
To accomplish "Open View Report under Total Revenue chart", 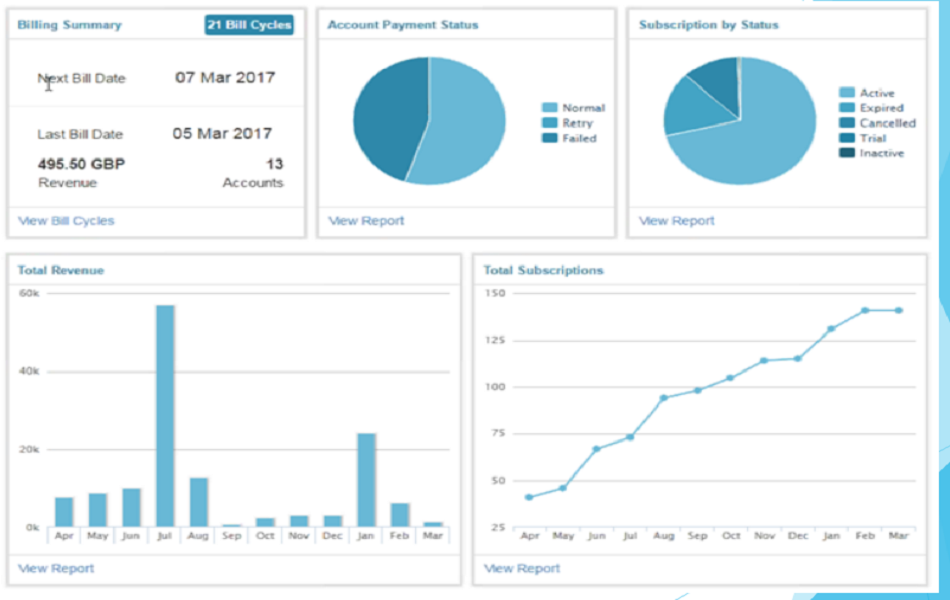I will click(x=56, y=568).
